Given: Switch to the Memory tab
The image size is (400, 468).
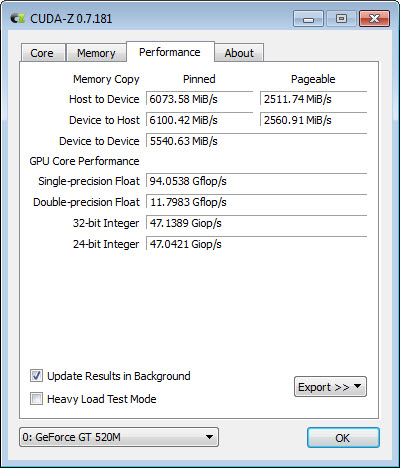Looking at the screenshot, I should pyautogui.click(x=96, y=53).
